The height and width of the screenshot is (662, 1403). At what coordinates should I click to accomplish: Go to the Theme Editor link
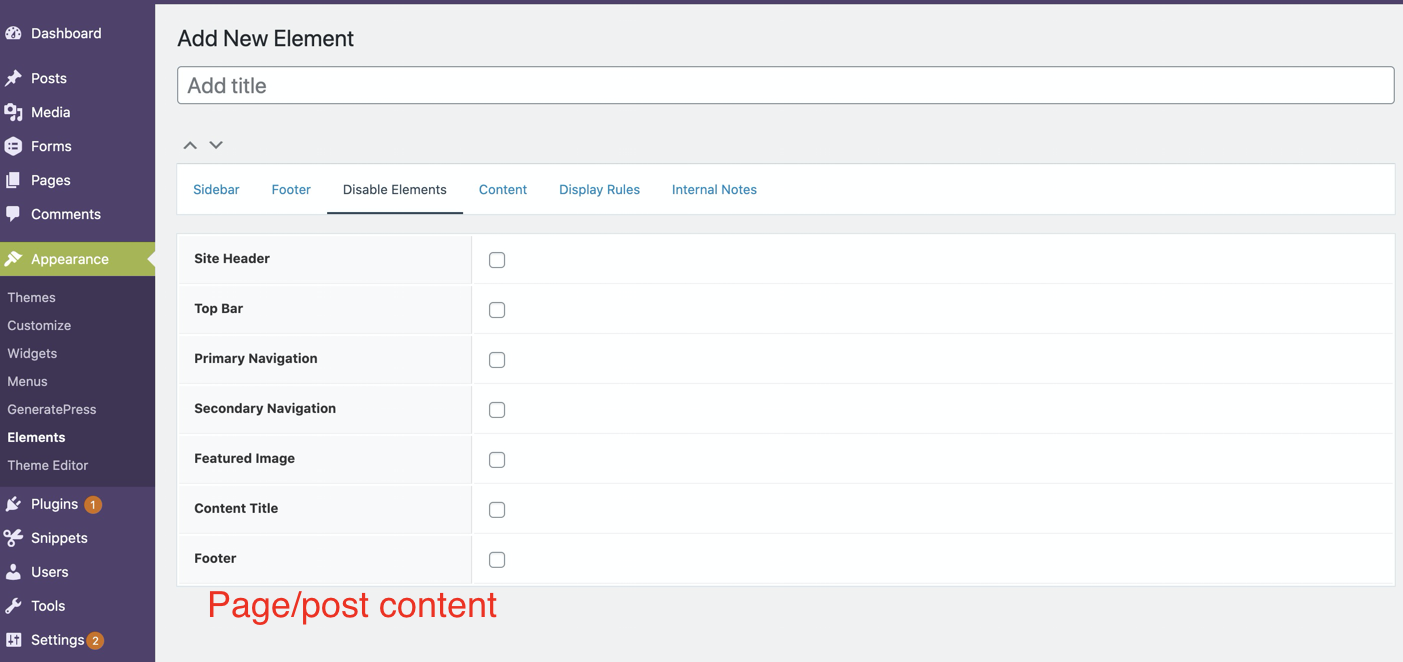pyautogui.click(x=47, y=465)
